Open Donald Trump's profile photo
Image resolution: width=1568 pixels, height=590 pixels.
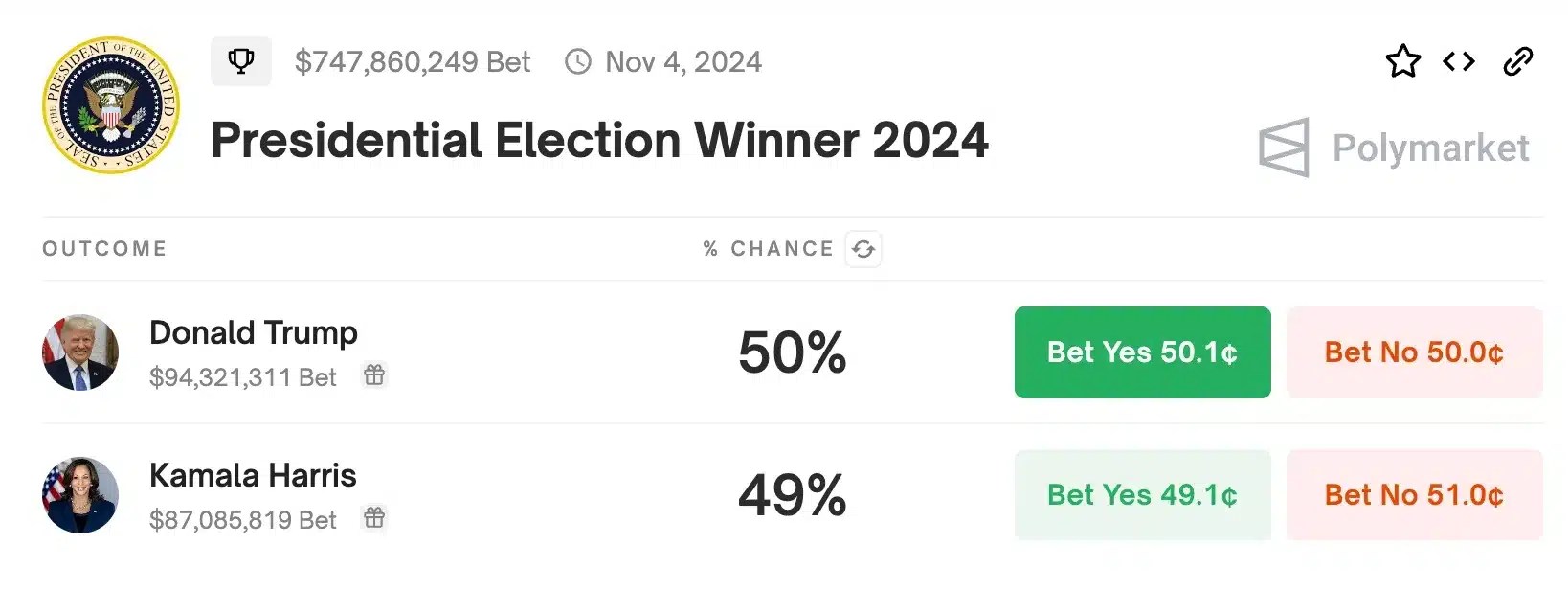80,352
